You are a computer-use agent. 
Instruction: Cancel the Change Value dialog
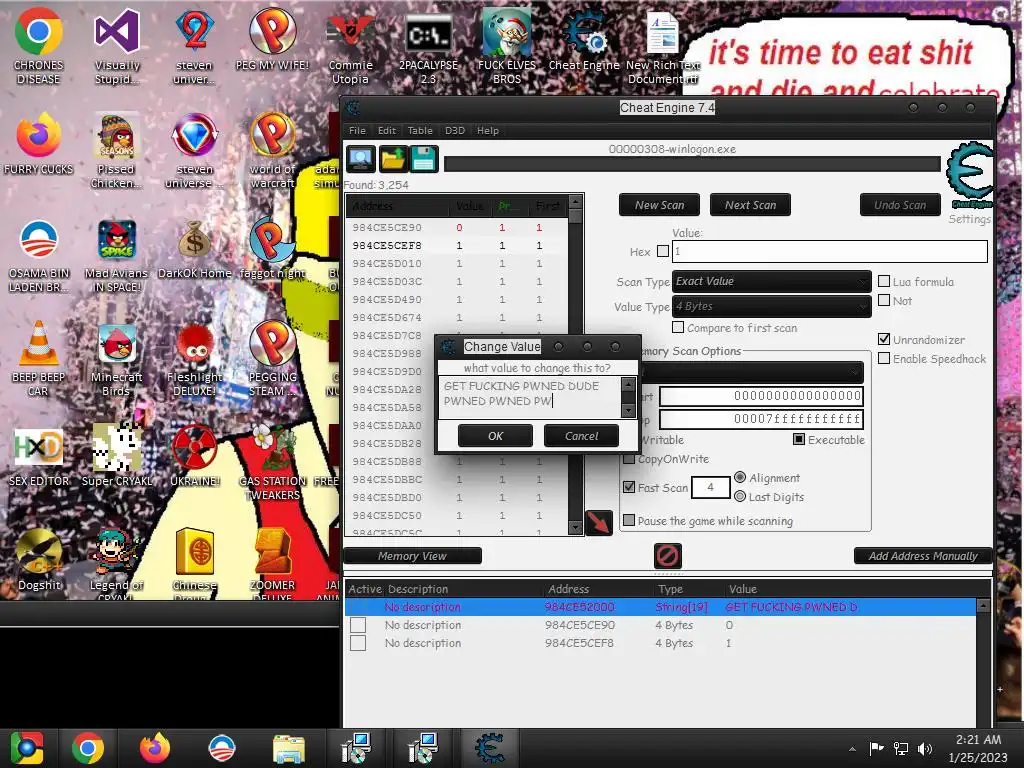(581, 436)
